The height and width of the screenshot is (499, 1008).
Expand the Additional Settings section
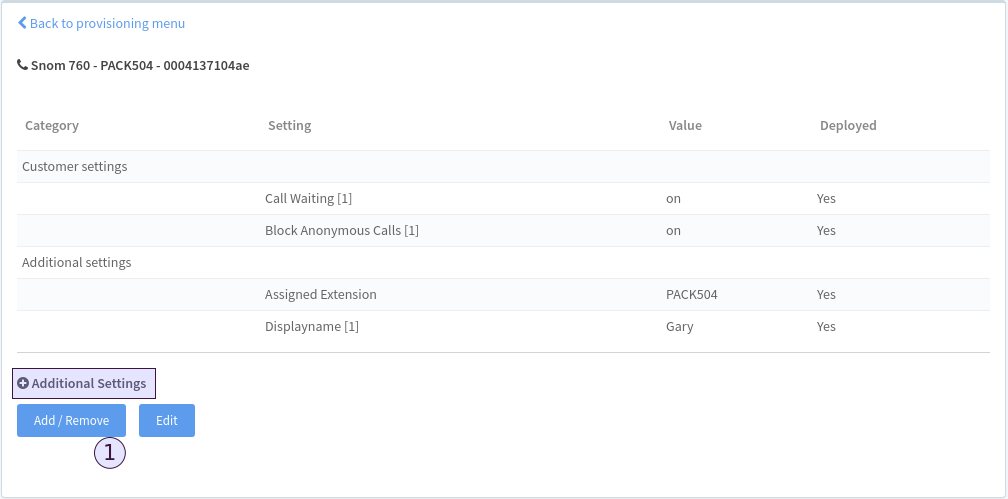pos(89,383)
